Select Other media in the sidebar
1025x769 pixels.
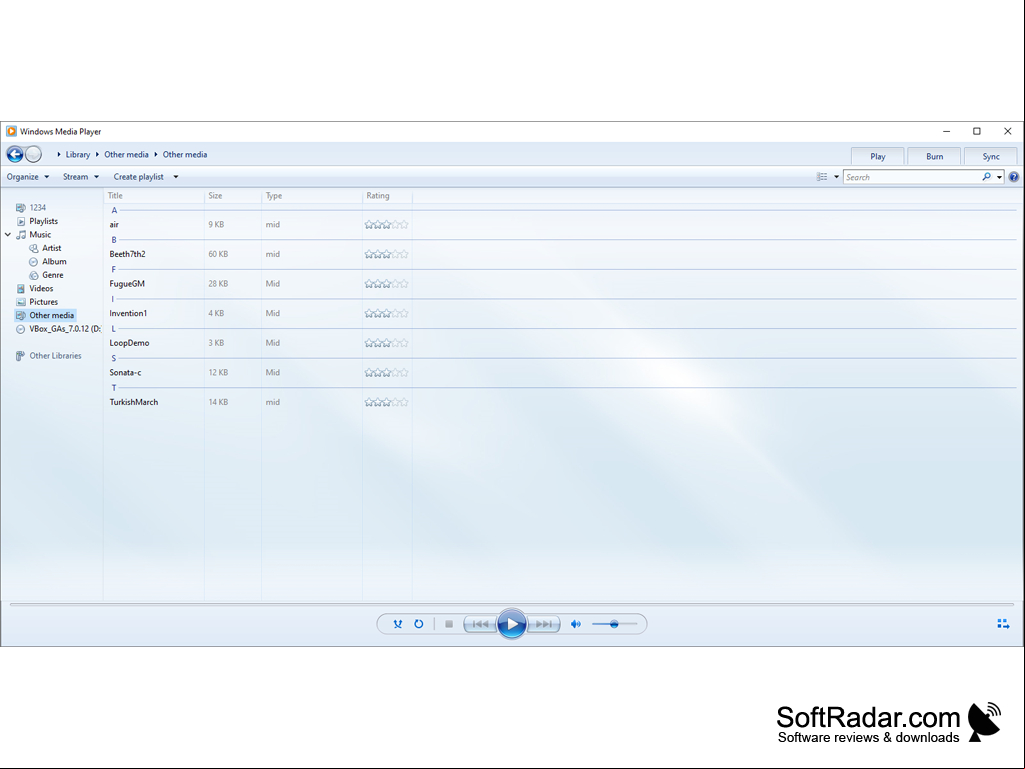pyautogui.click(x=45, y=315)
